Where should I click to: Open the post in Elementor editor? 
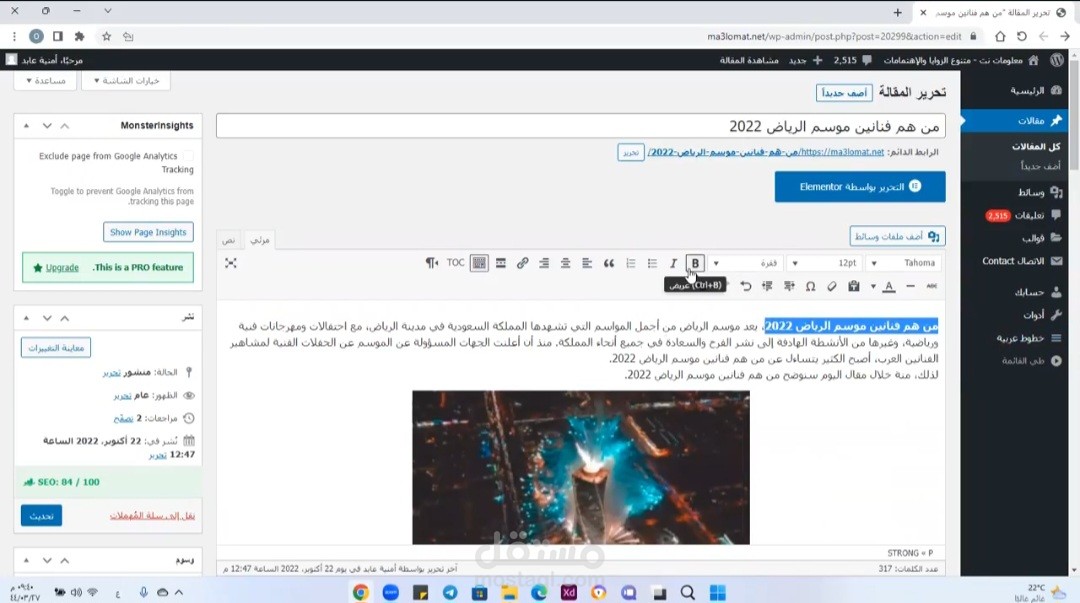click(858, 186)
